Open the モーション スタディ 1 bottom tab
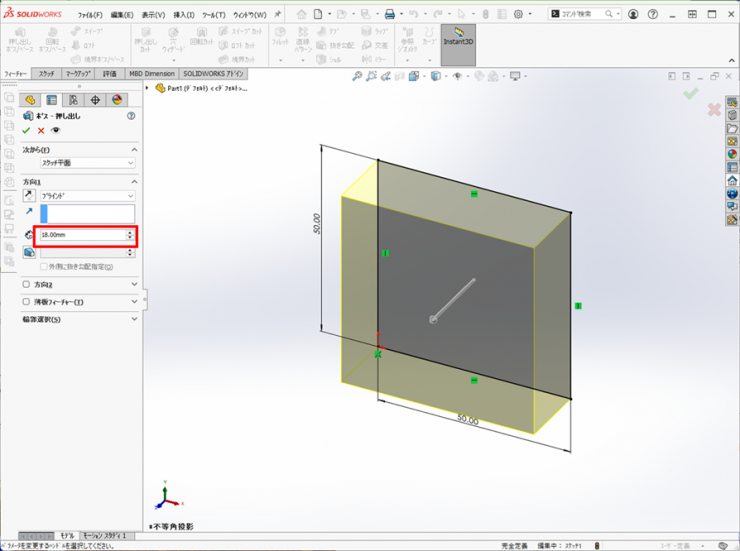The height and width of the screenshot is (551, 740). pos(104,536)
